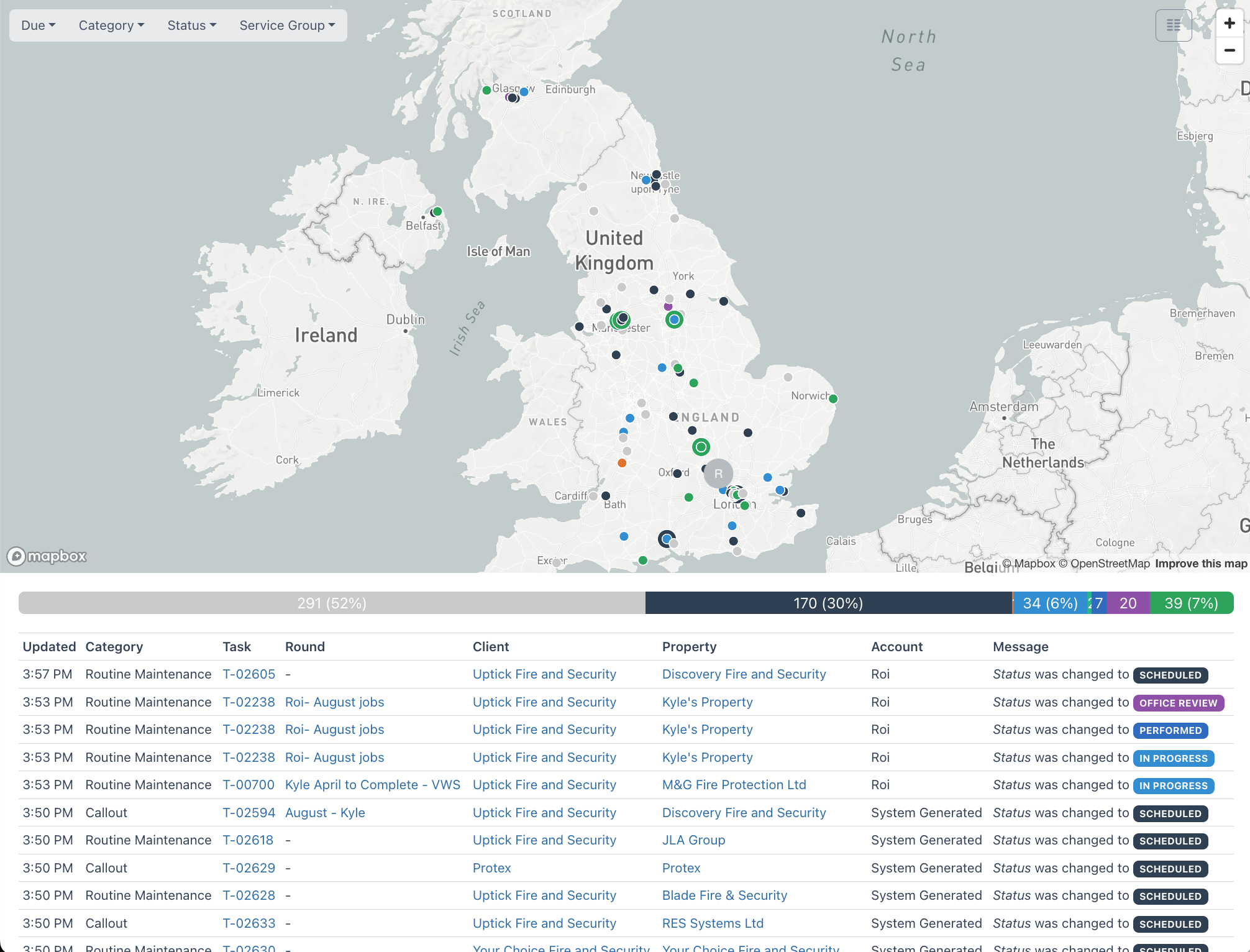This screenshot has height=952, width=1250.
Task: Select the orange marker north of Bath
Action: tap(622, 463)
